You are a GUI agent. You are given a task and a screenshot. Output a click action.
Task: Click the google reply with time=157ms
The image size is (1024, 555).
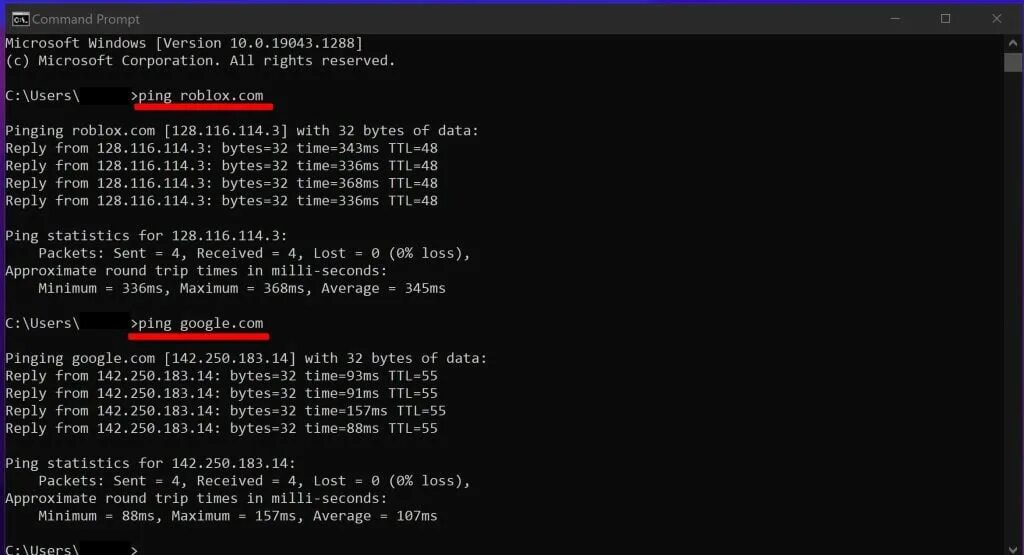(x=225, y=411)
